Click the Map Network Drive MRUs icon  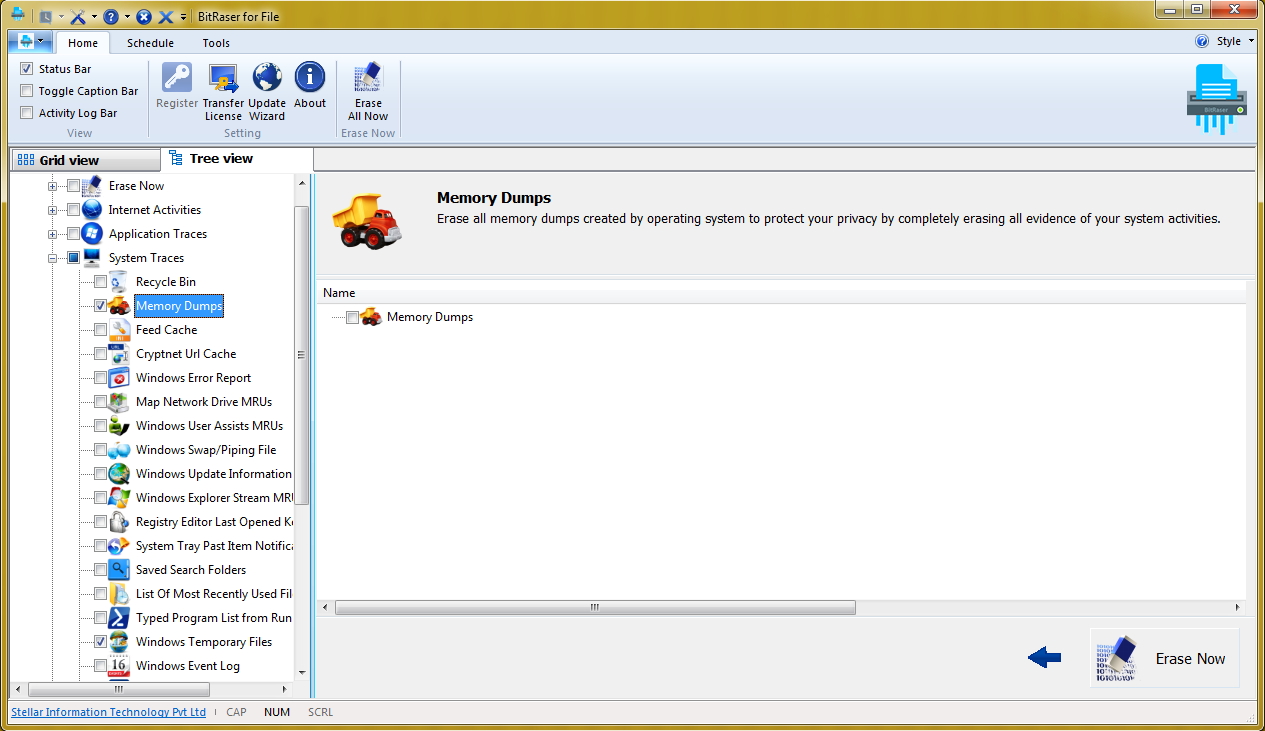[x=119, y=402]
